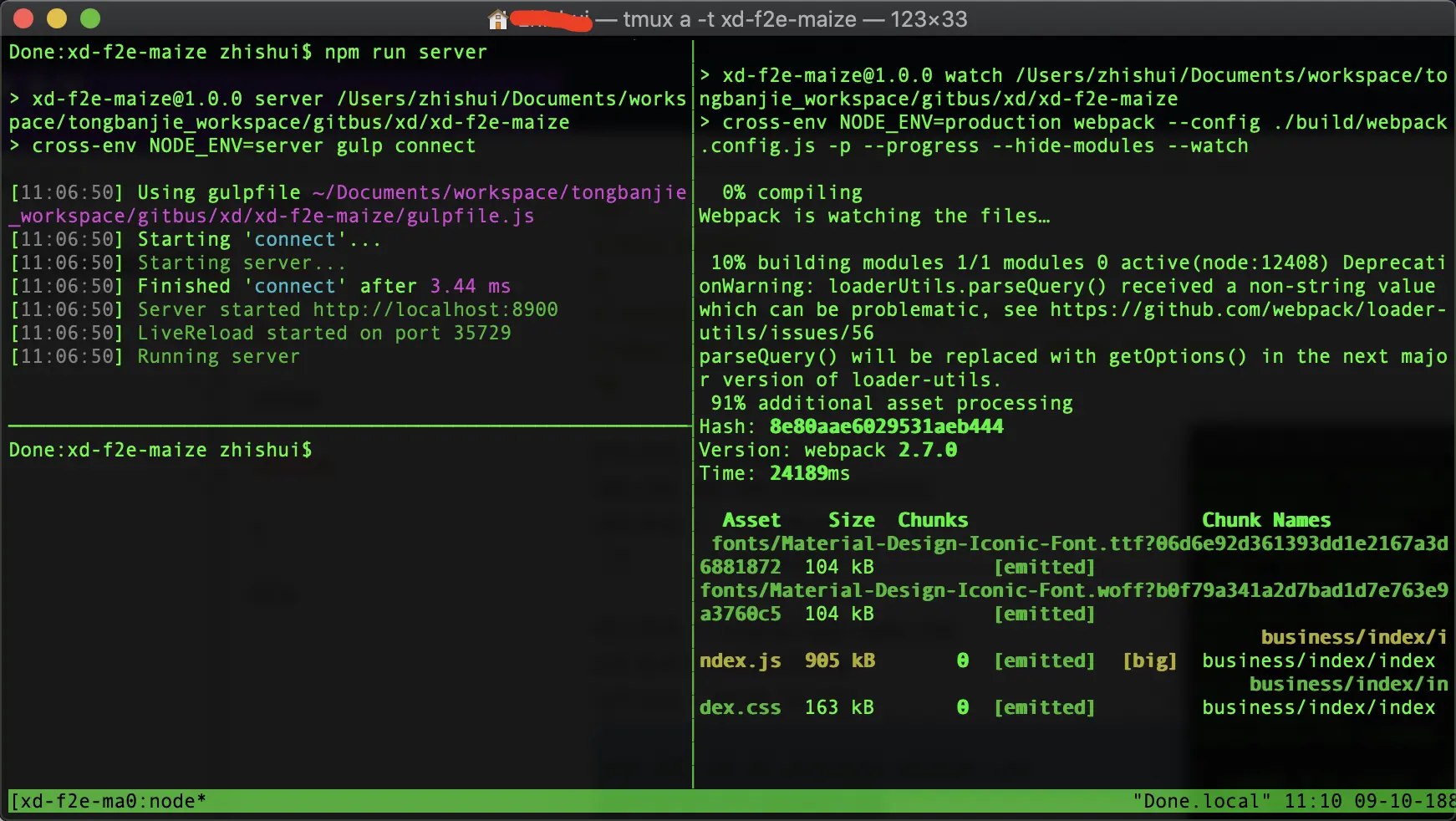The image size is (1456, 821).
Task: Select the hash value 8e80aae6029531aeb444
Action: (886, 427)
